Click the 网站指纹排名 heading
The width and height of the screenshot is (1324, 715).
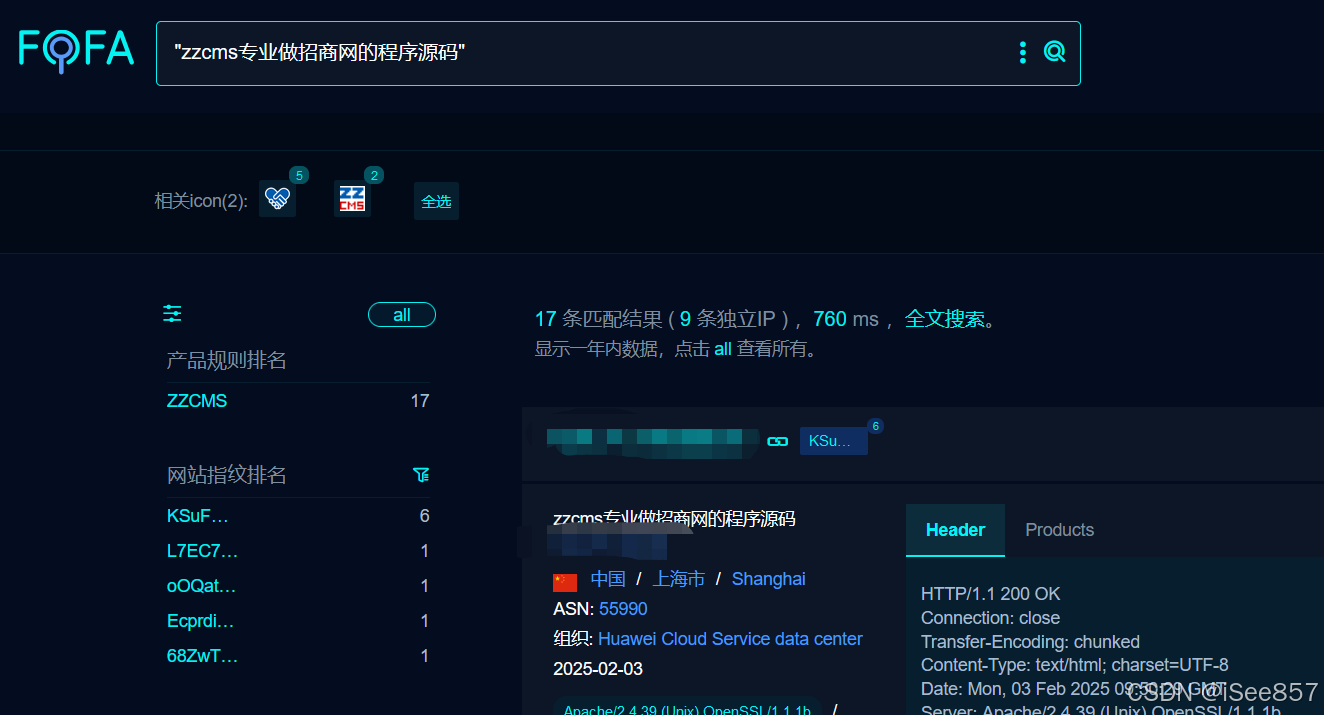(227, 475)
